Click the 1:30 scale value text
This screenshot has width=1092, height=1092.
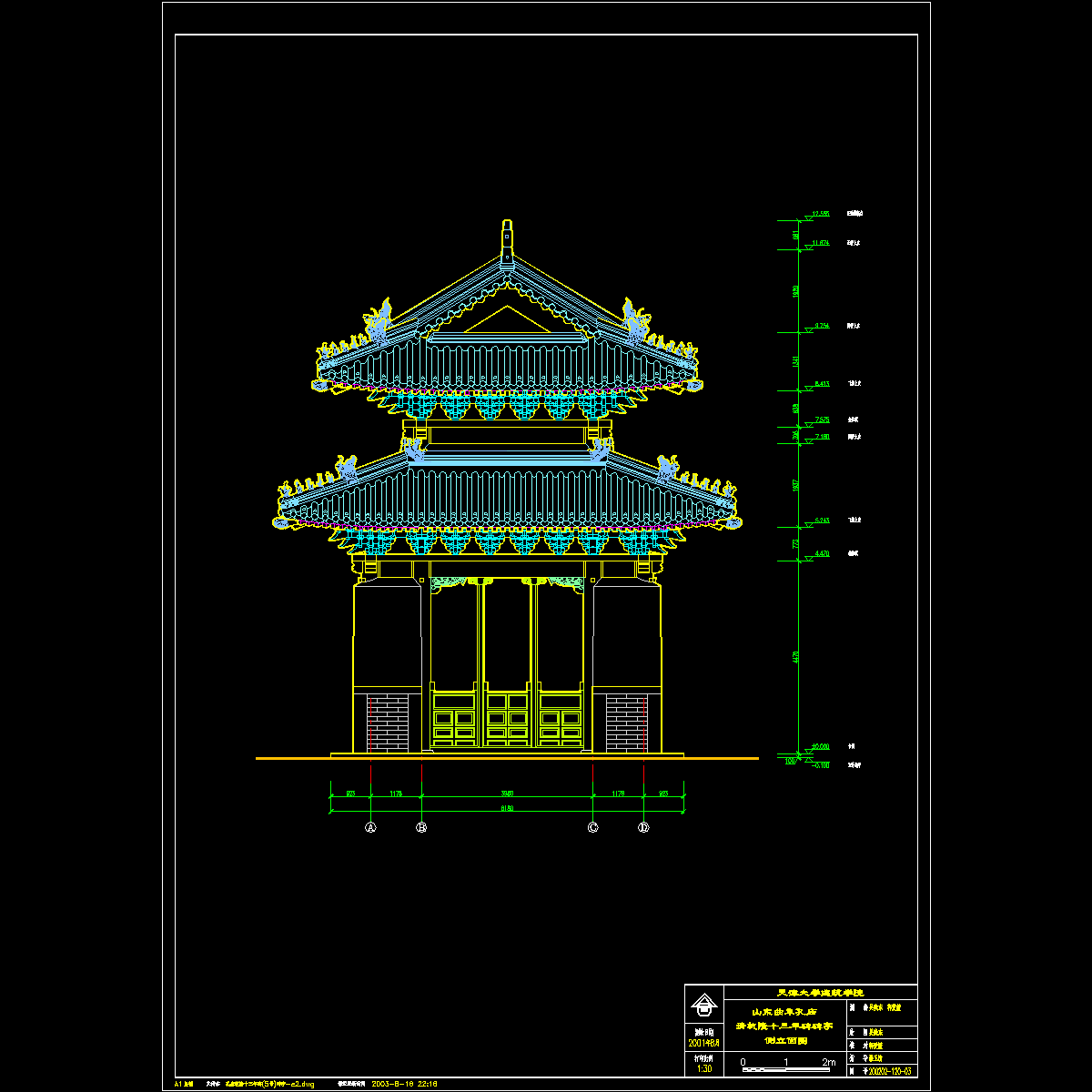pos(703,1067)
